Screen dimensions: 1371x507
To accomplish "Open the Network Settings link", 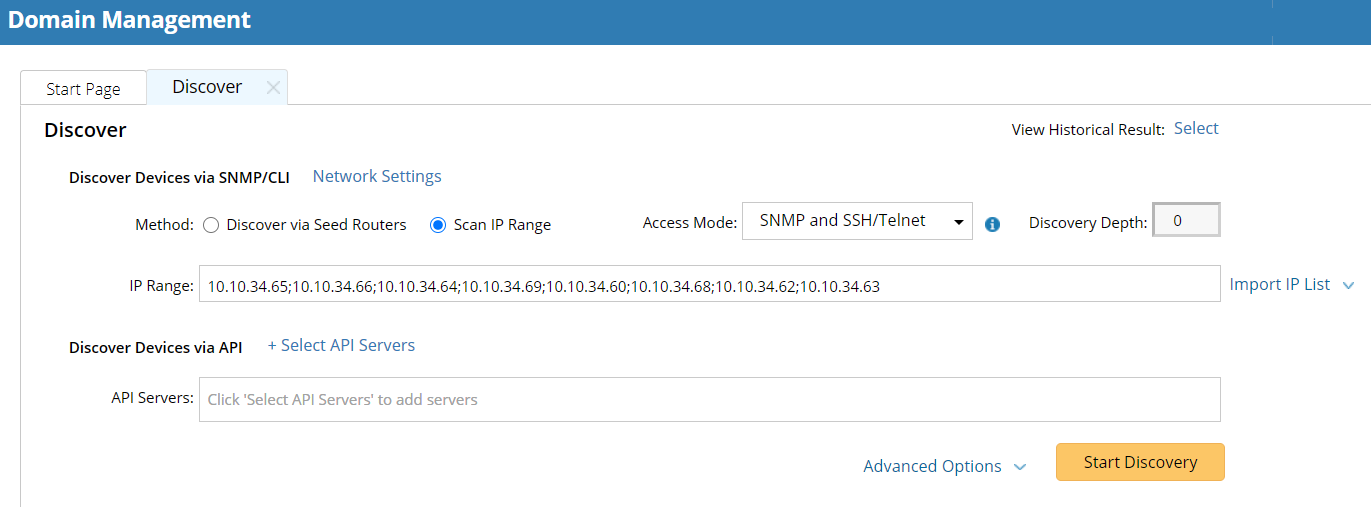I will [x=377, y=176].
